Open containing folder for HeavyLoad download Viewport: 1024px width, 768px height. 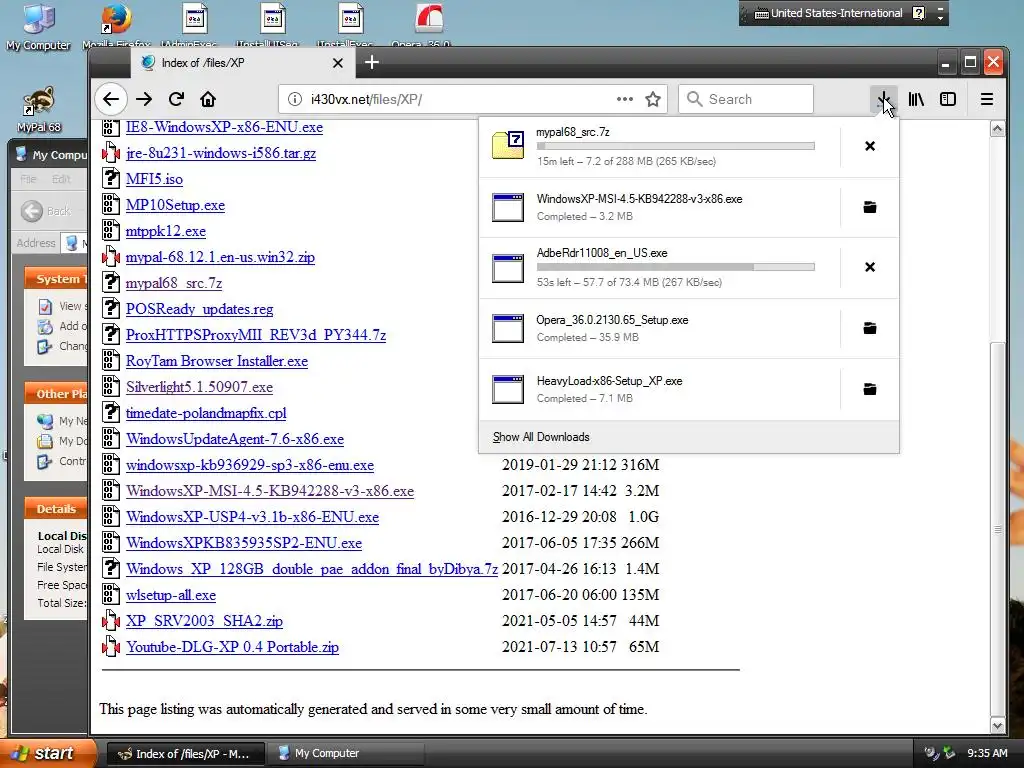point(869,389)
